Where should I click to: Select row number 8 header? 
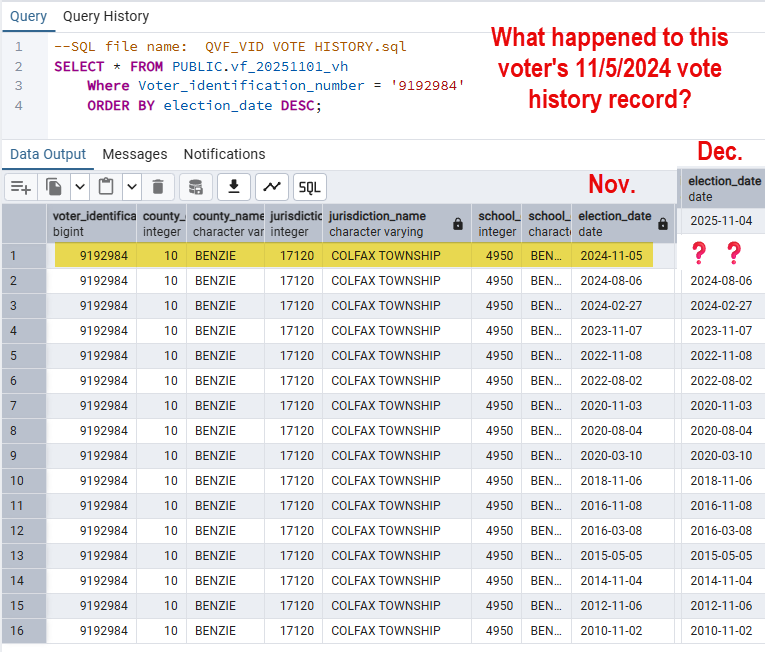coord(24,430)
